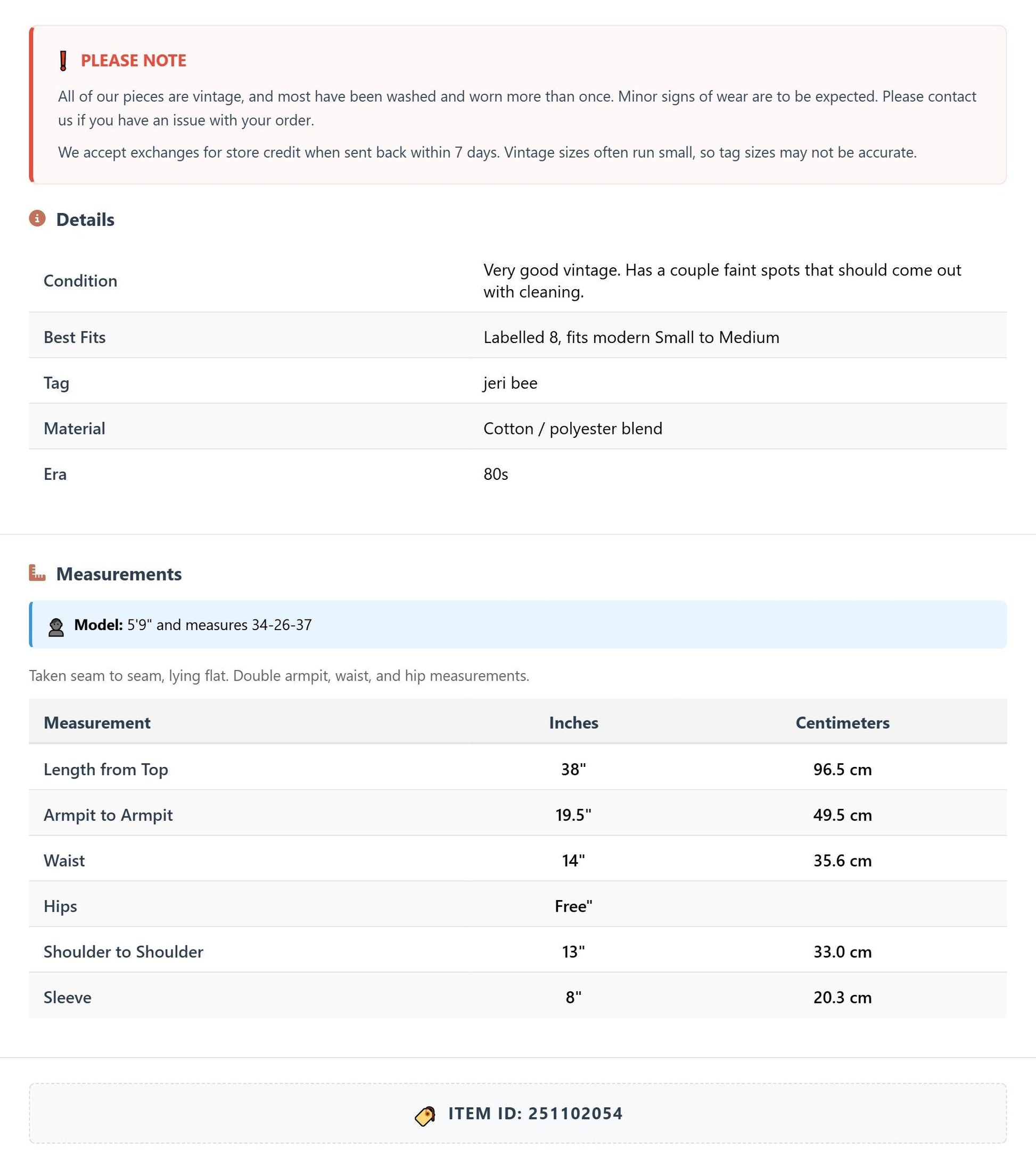Select the 96.5 cm length value
The height and width of the screenshot is (1169, 1036).
point(842,769)
